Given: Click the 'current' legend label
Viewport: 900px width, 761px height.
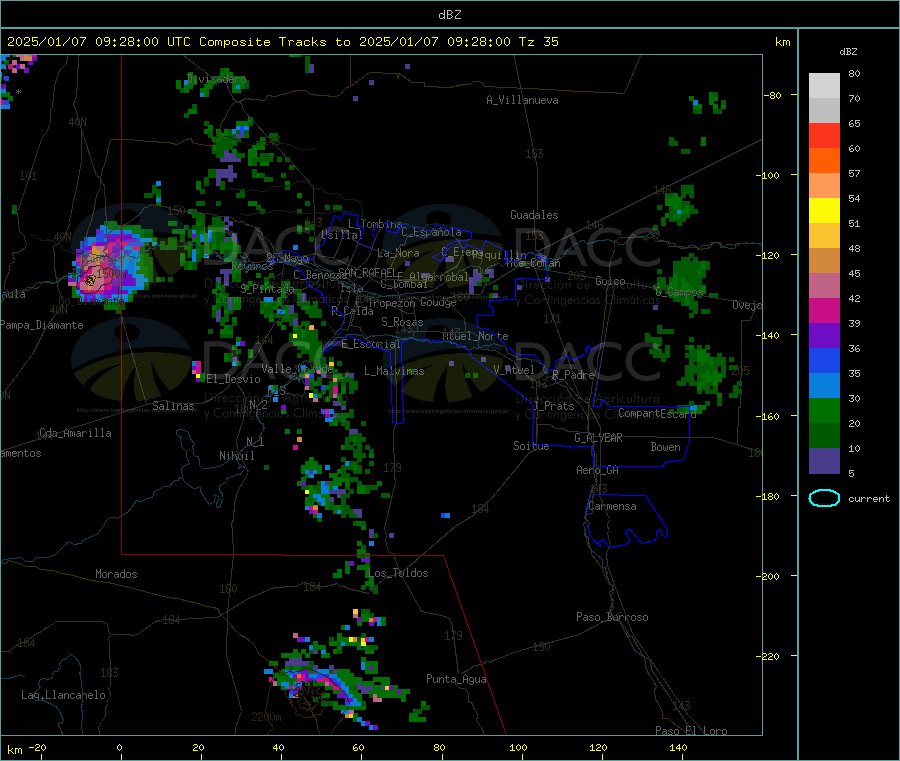Looking at the screenshot, I should [869, 499].
